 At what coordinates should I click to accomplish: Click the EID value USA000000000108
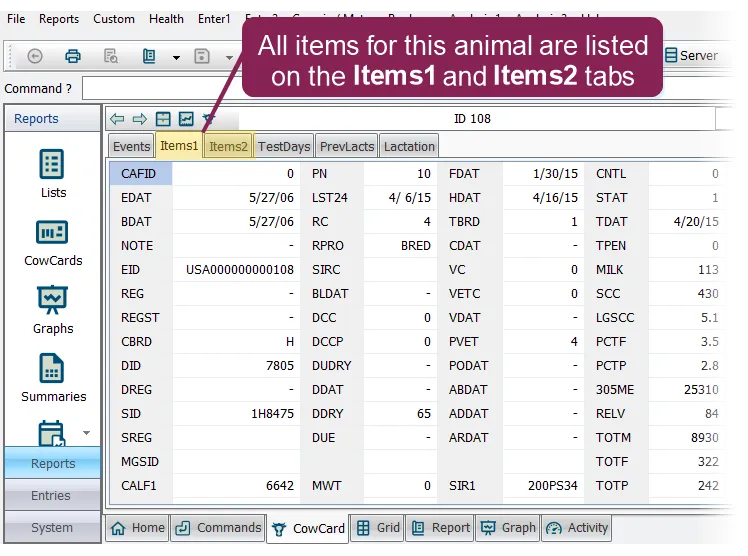click(239, 270)
